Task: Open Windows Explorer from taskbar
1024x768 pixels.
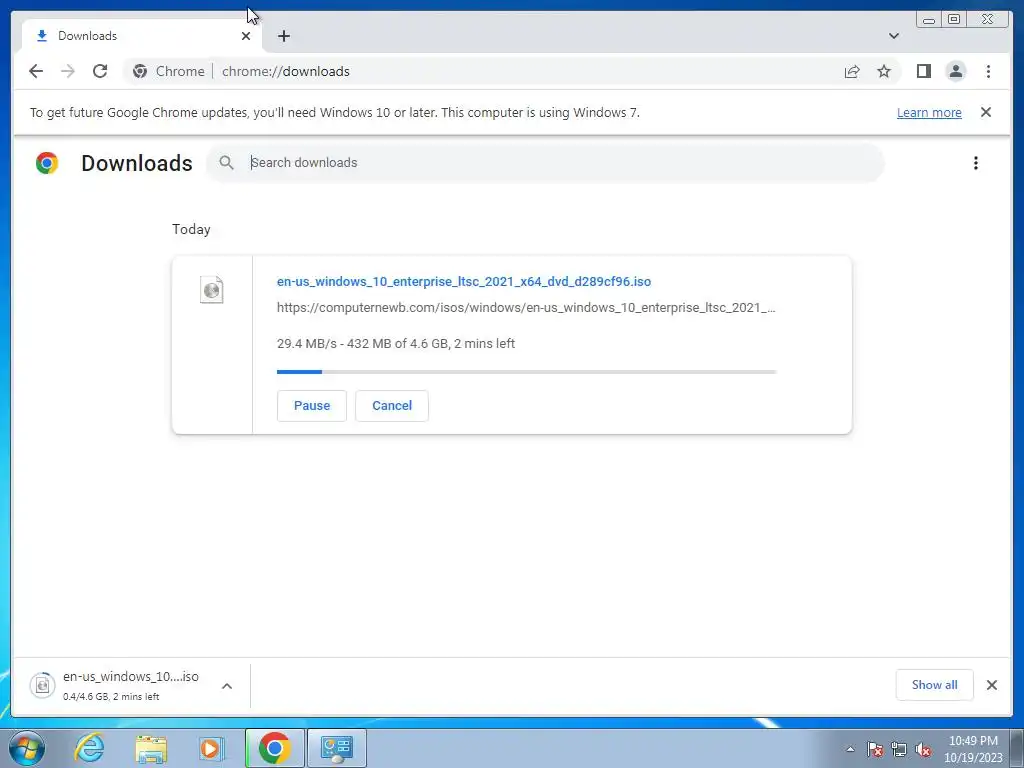Action: (151, 748)
